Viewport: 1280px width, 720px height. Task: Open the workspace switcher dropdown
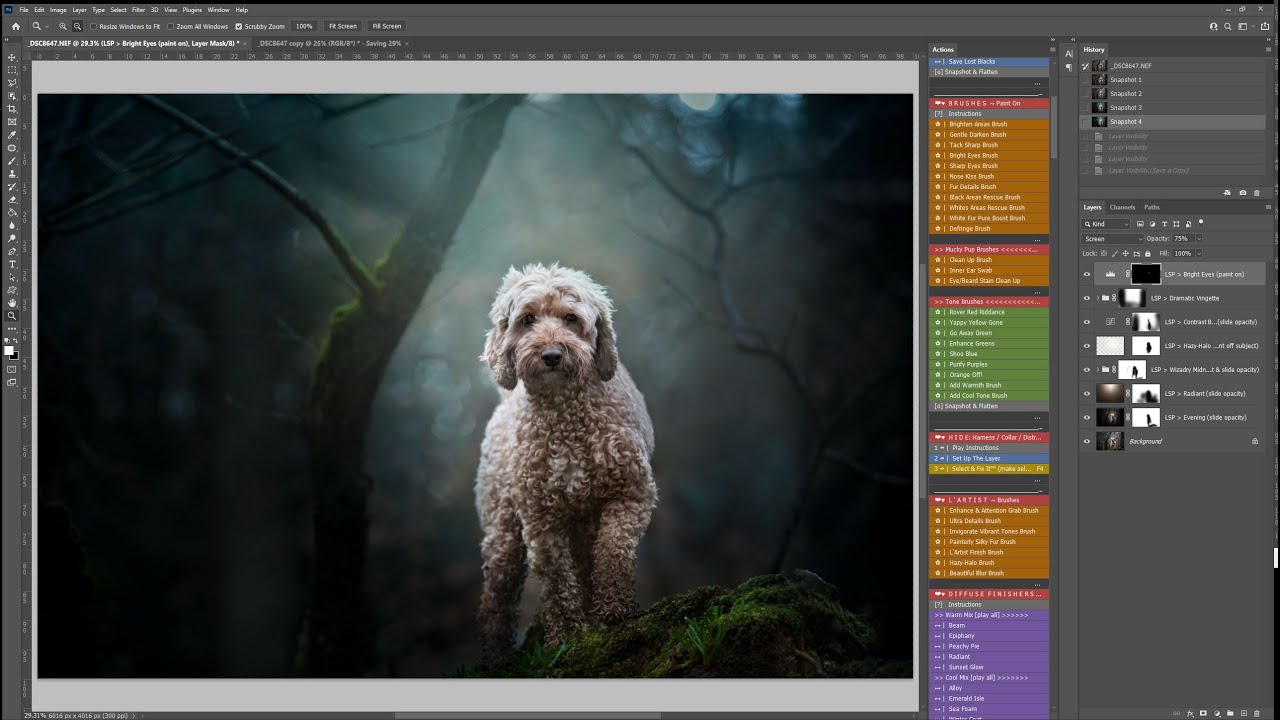[1246, 26]
